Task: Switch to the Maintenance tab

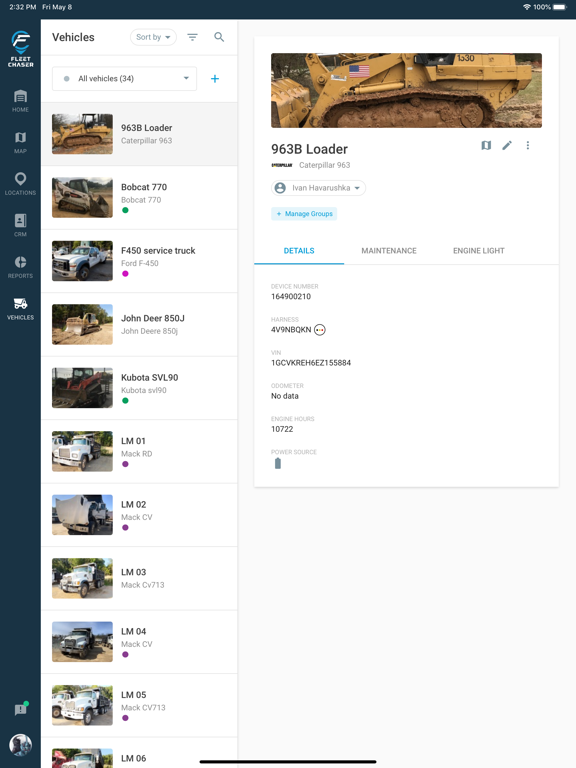Action: coord(389,251)
